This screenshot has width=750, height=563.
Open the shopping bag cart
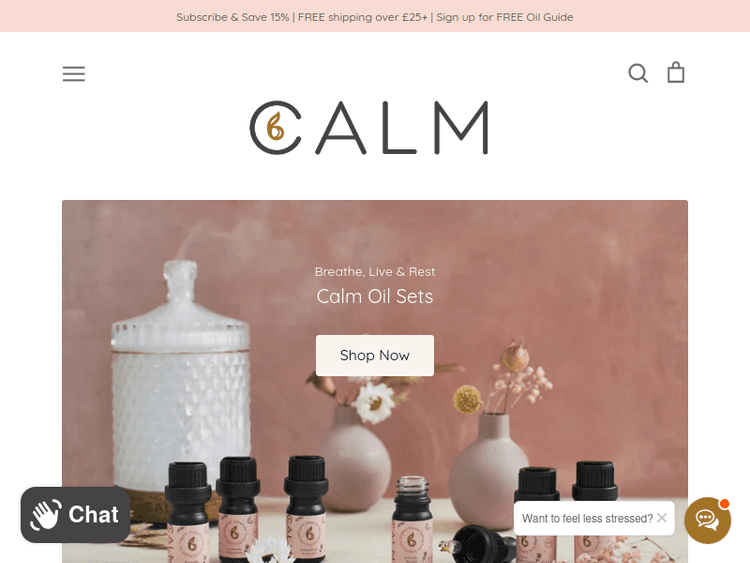[675, 72]
